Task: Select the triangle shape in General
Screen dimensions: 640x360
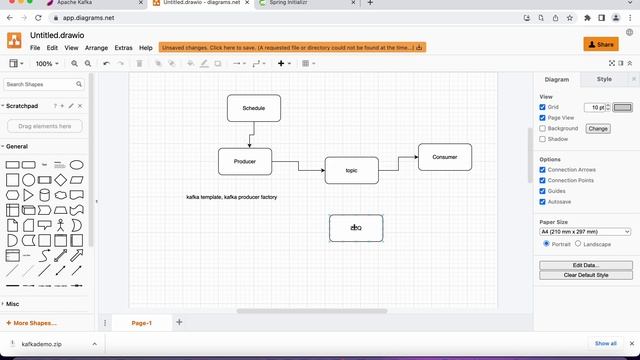Action: pyautogui.click(x=28, y=195)
